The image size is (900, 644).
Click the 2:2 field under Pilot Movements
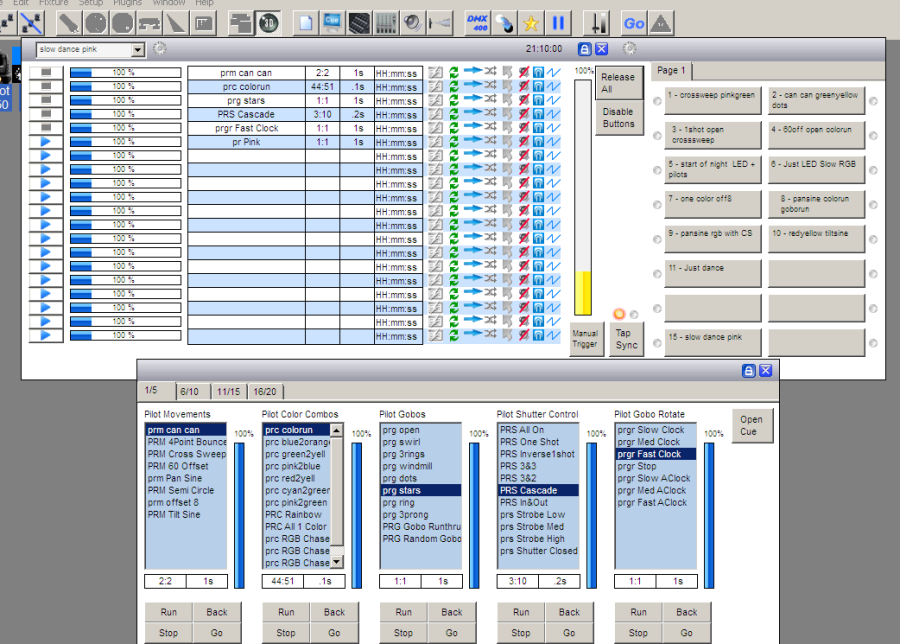165,581
